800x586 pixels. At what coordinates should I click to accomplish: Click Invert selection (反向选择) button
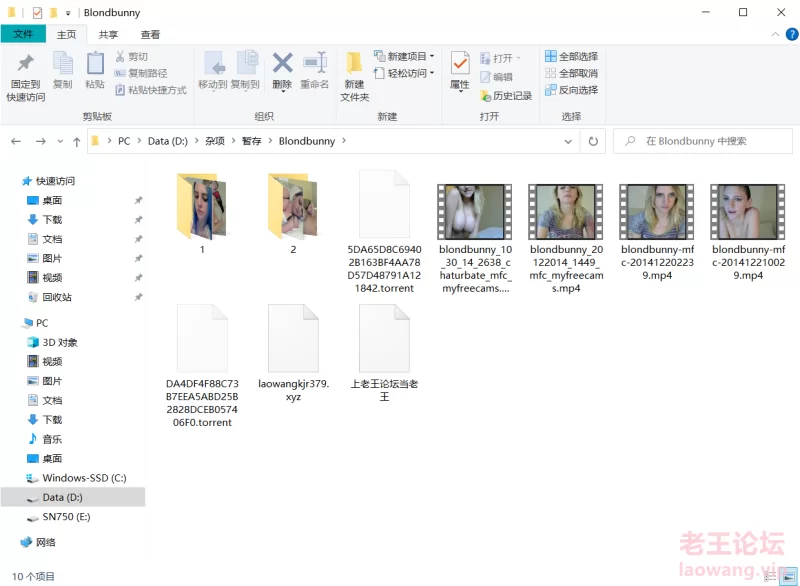(571, 90)
